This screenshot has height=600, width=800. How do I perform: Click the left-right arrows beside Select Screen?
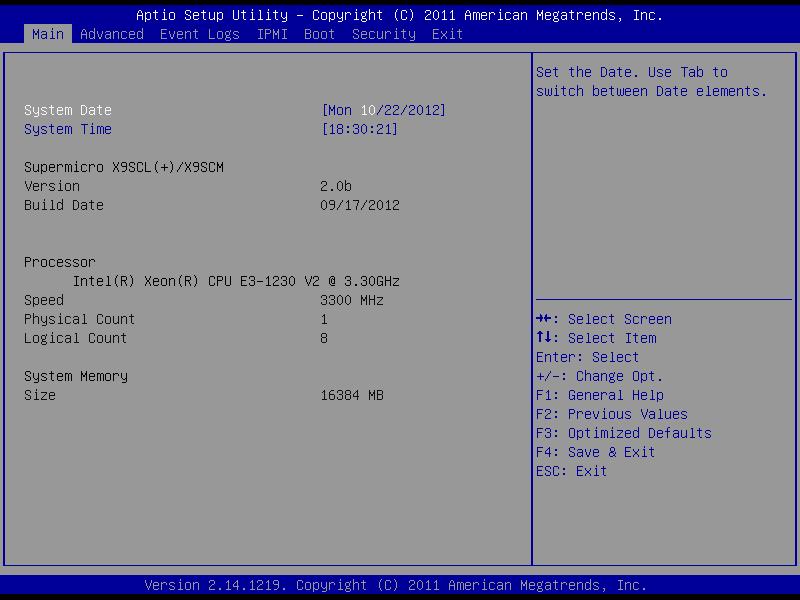[x=545, y=319]
